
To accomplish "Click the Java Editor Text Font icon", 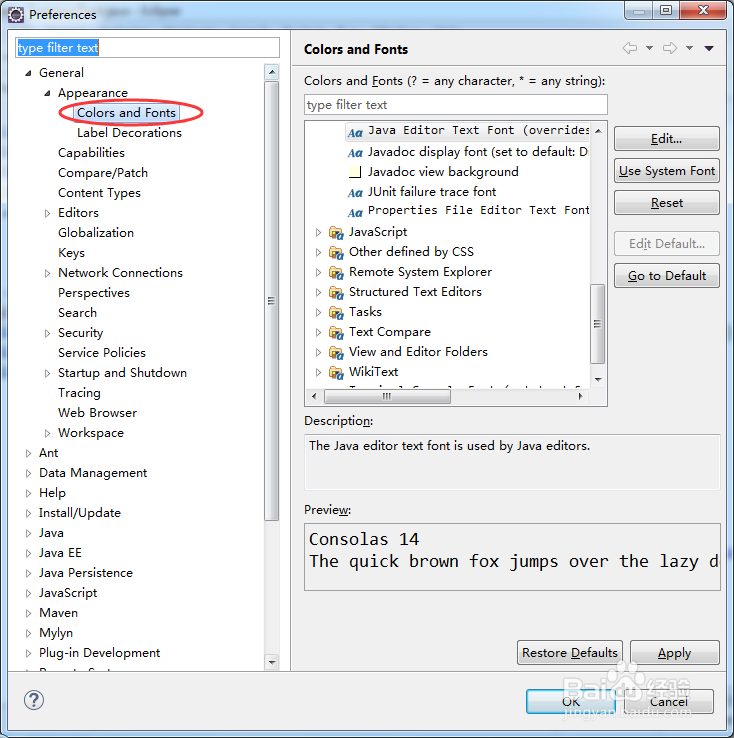I will click(355, 133).
